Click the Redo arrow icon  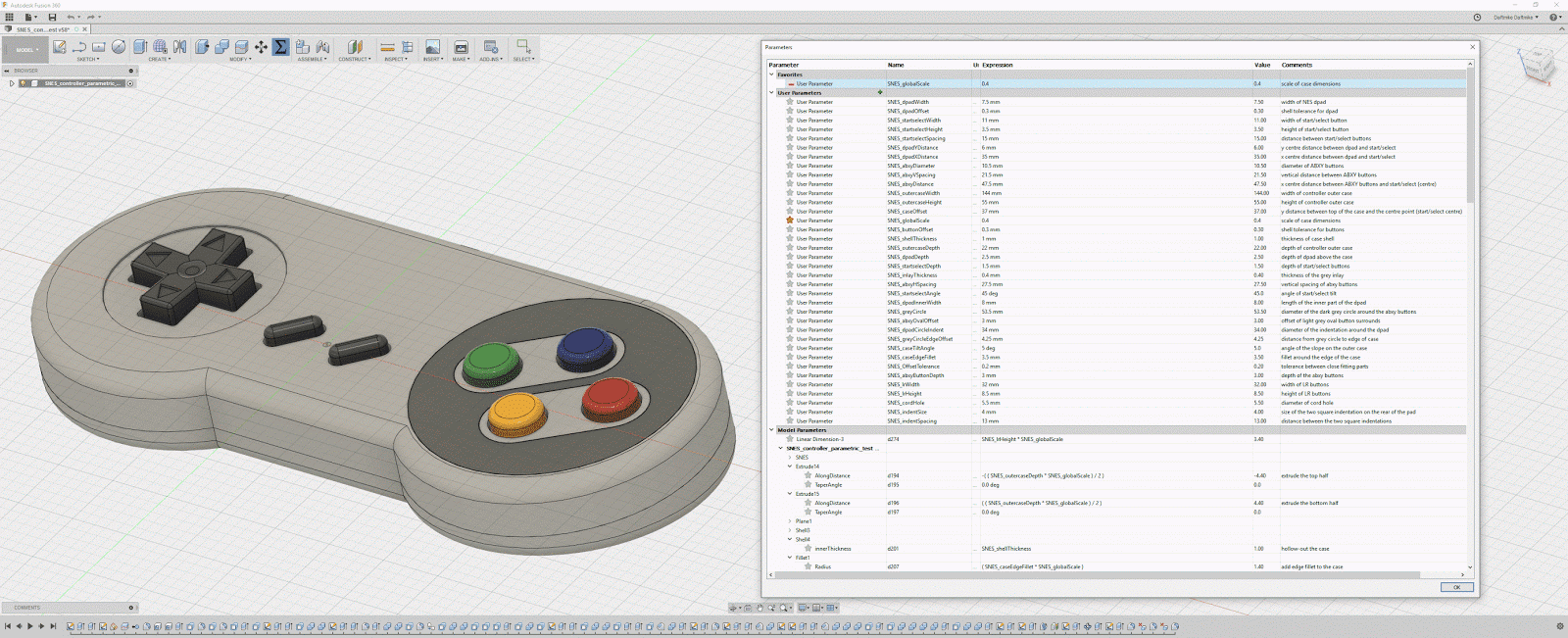91,17
